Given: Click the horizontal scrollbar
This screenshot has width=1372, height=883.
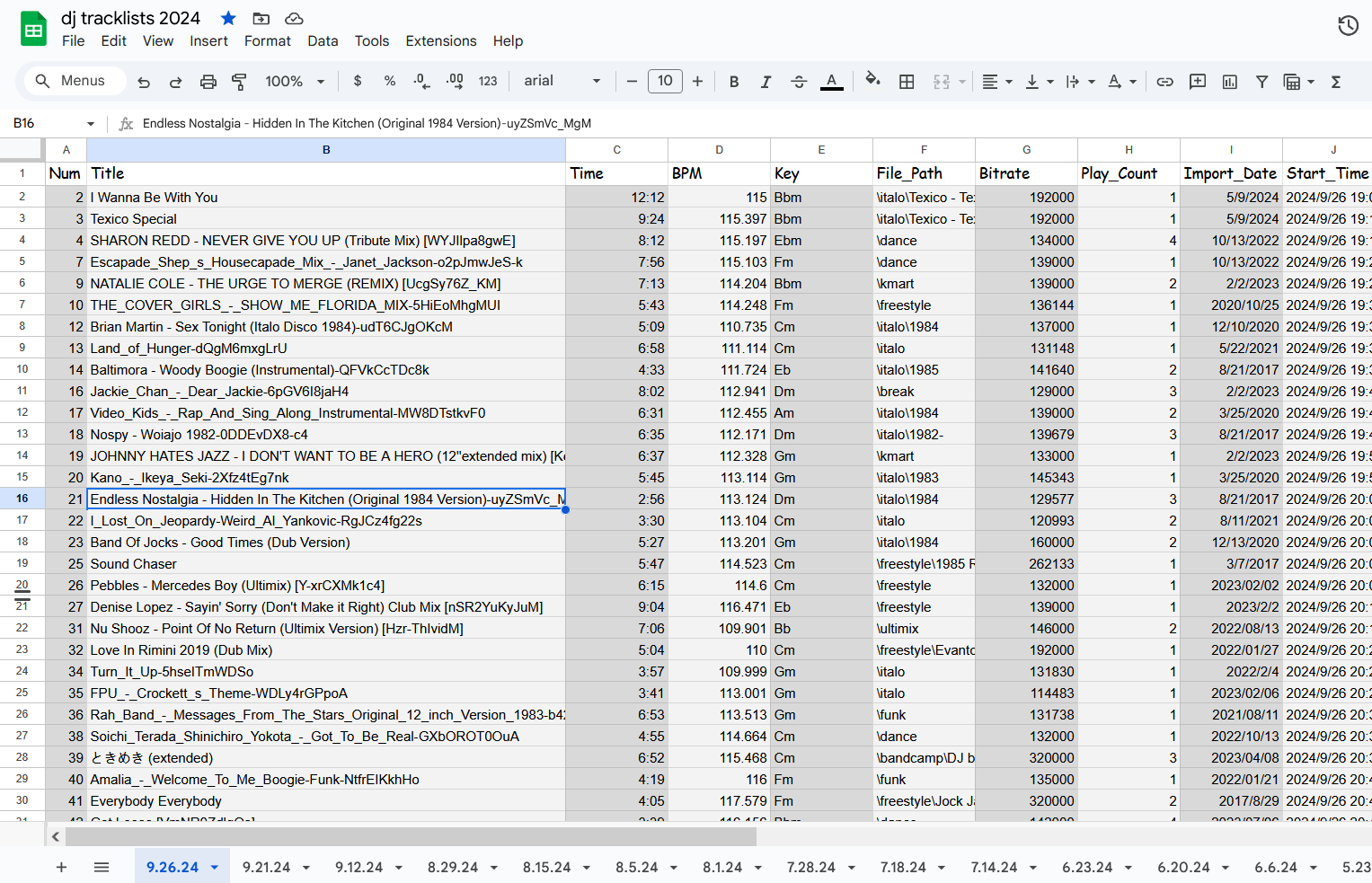Looking at the screenshot, I should click(x=404, y=836).
